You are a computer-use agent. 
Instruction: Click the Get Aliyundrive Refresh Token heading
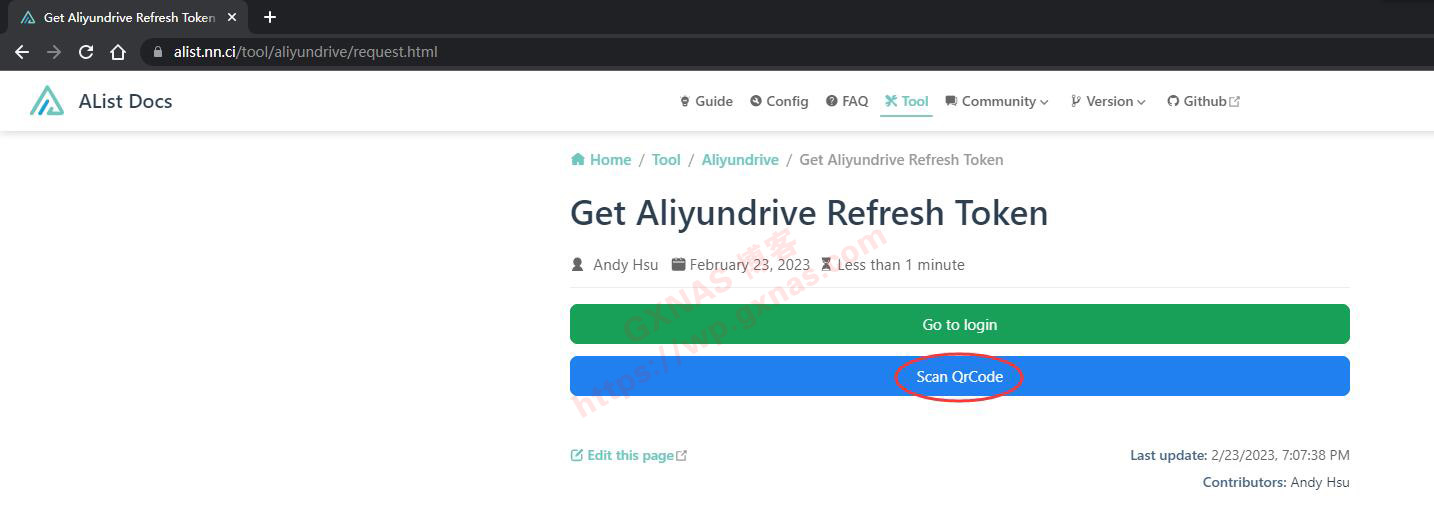pos(809,213)
